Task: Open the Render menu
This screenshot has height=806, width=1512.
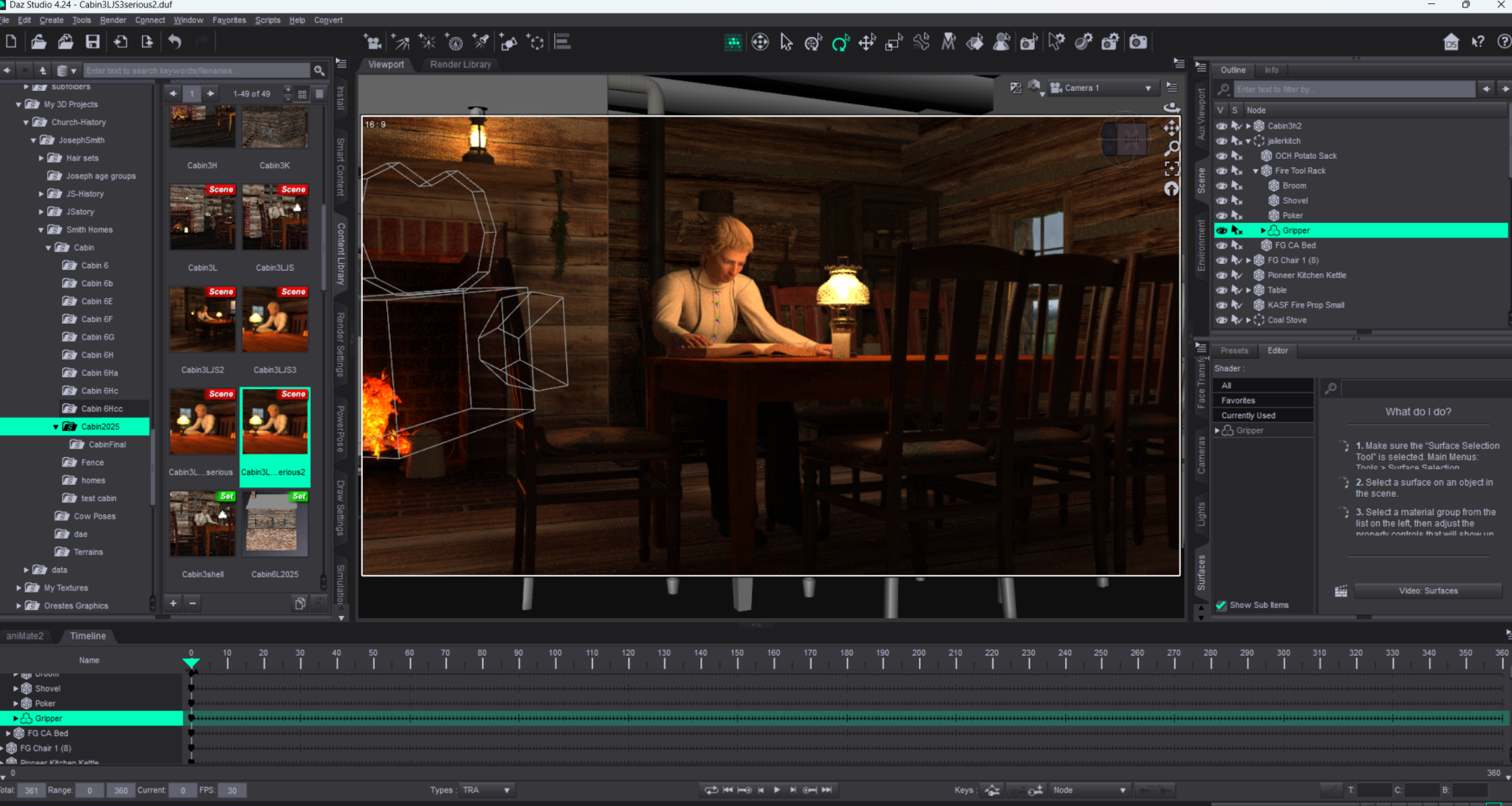Action: click(x=113, y=20)
